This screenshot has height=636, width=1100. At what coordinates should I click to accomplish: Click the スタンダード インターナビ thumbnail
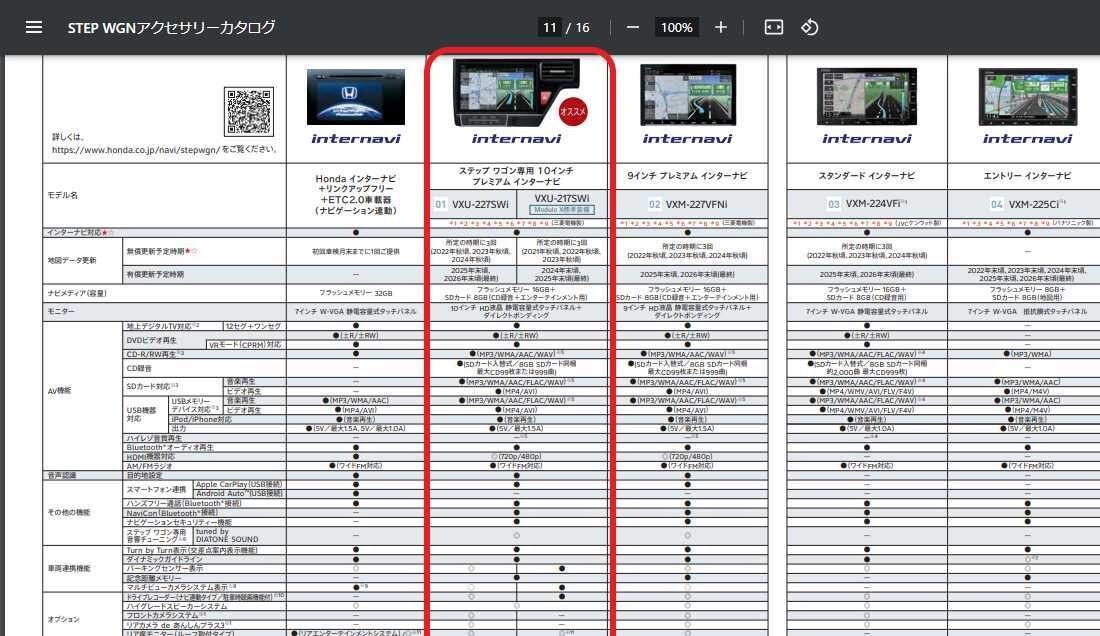tap(866, 96)
